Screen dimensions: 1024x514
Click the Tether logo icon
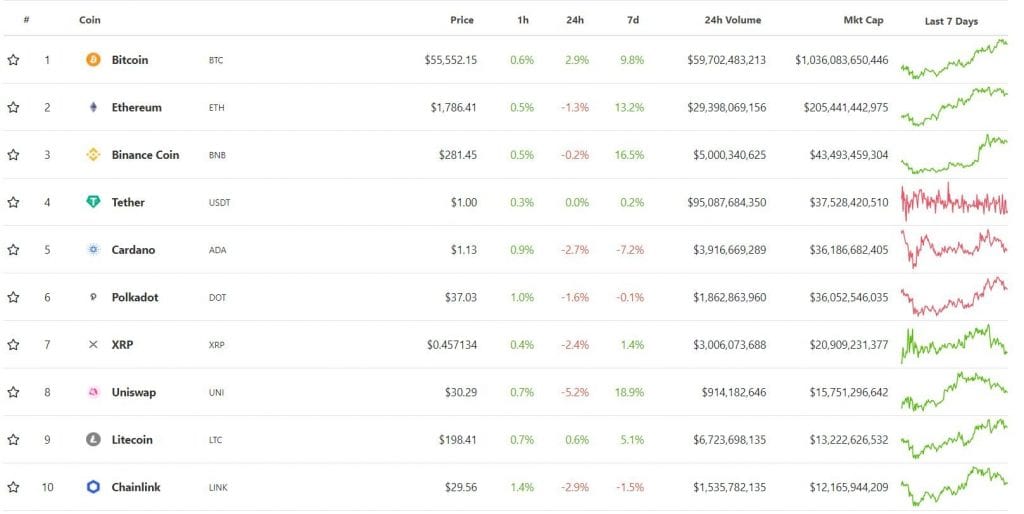[93, 202]
